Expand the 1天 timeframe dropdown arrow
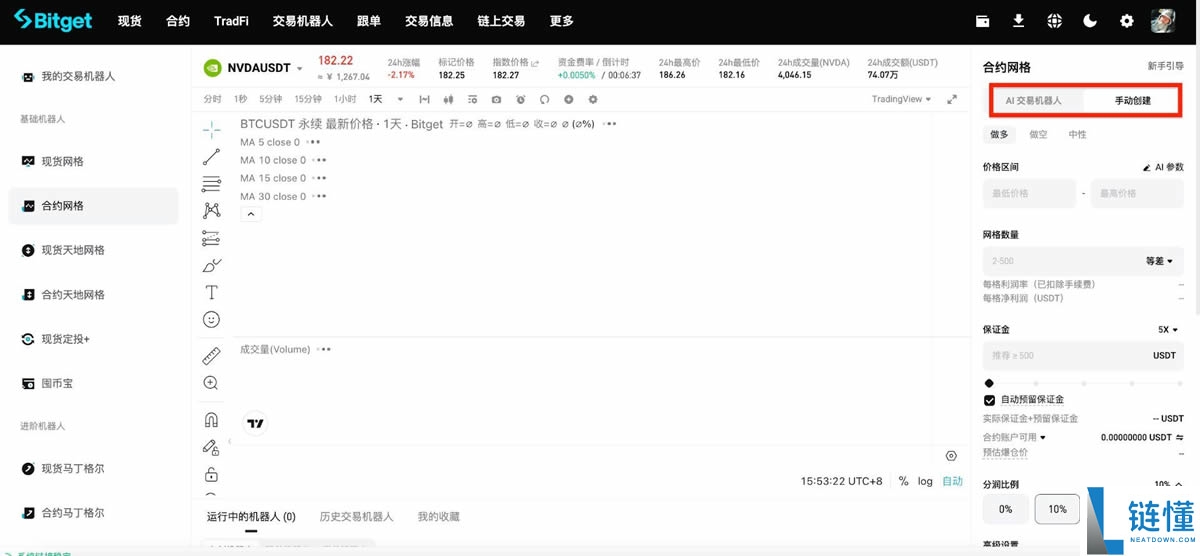The height and width of the screenshot is (556, 1200). (x=400, y=99)
